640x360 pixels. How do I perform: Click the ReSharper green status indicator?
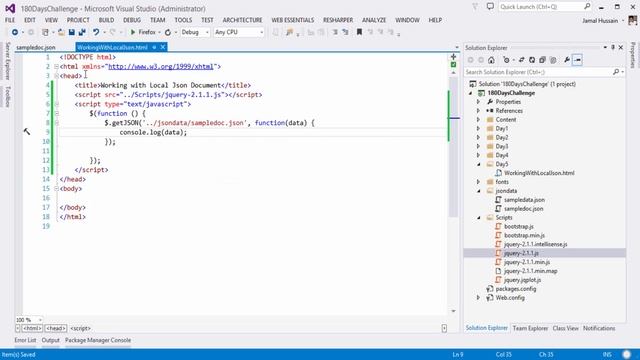(453, 65)
